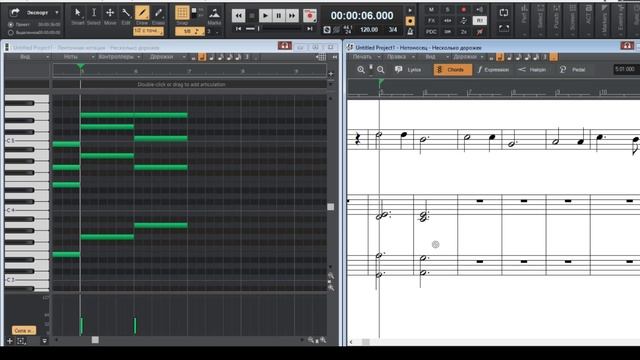Select highlighted half-note duration in piano roll
Viewport: 640px width, 360px height.
tap(202, 57)
